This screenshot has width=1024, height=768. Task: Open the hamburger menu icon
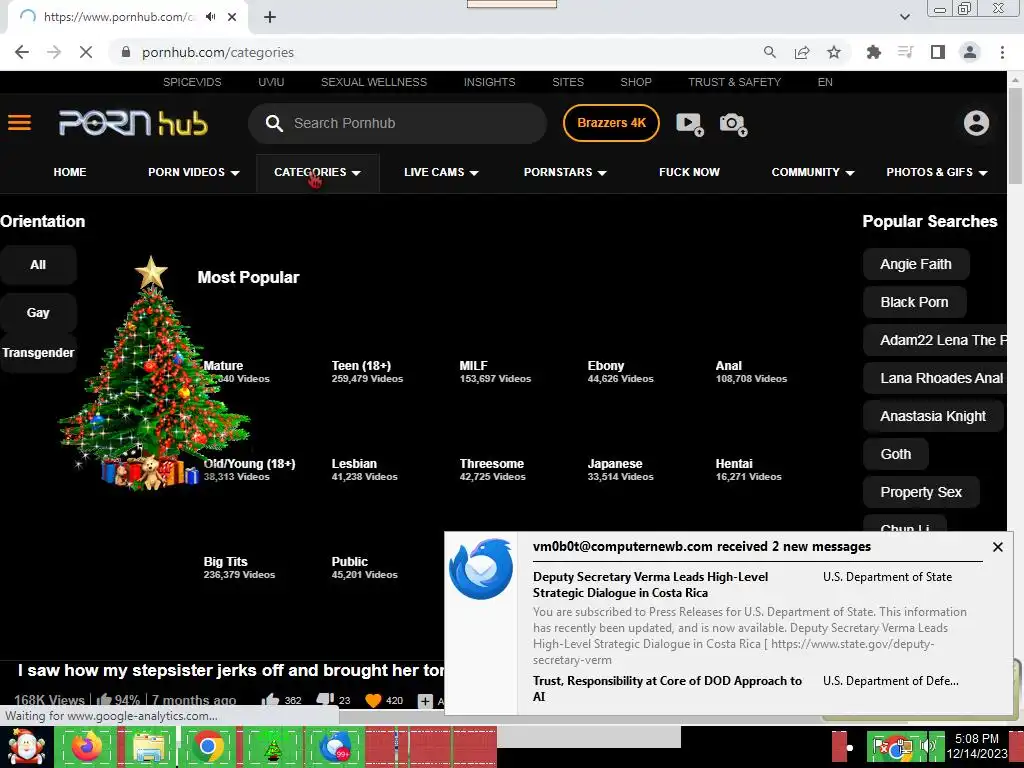coord(20,123)
